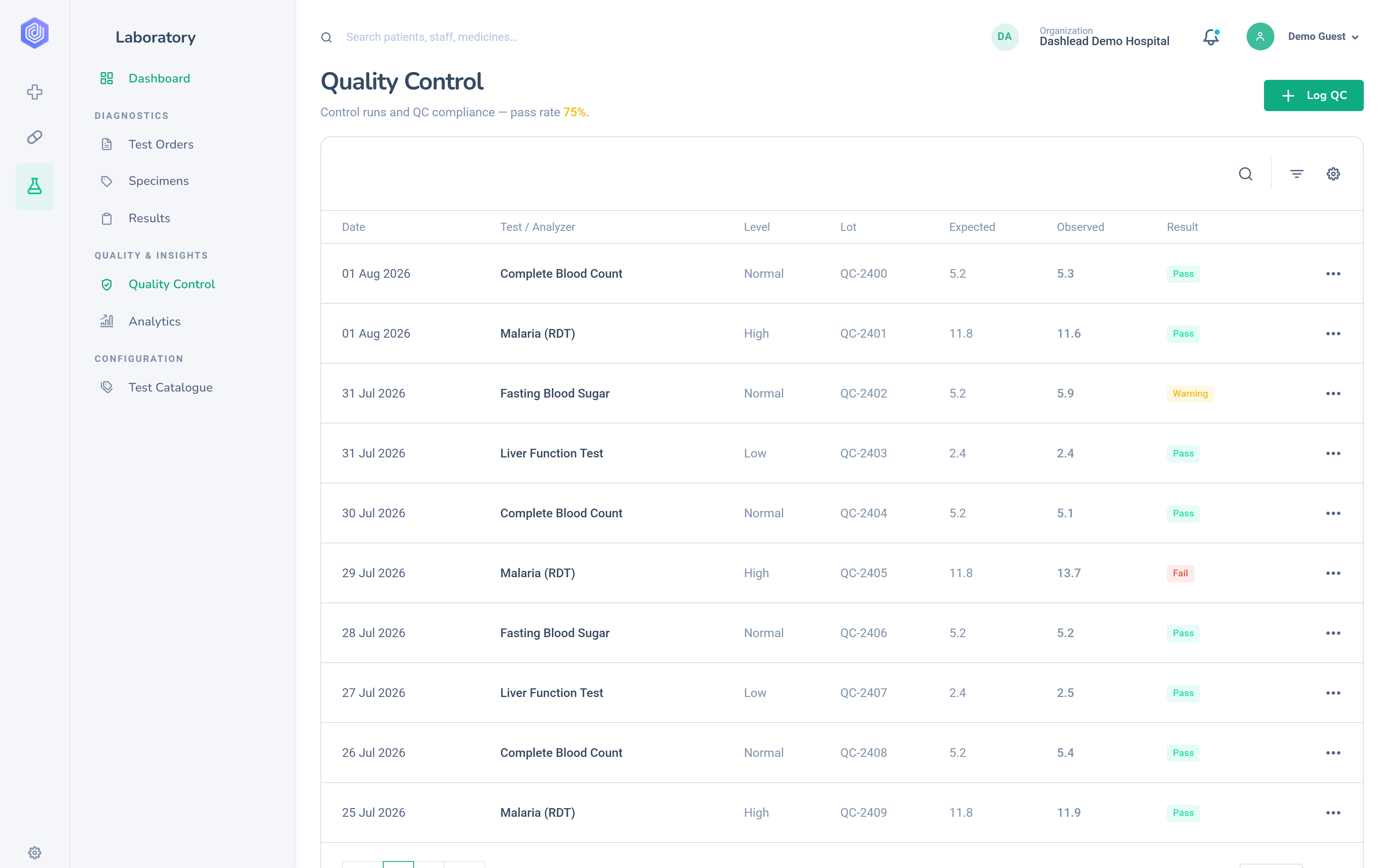This screenshot has height=868, width=1389.
Task: Open row actions for QC-2405
Action: pos(1333,573)
